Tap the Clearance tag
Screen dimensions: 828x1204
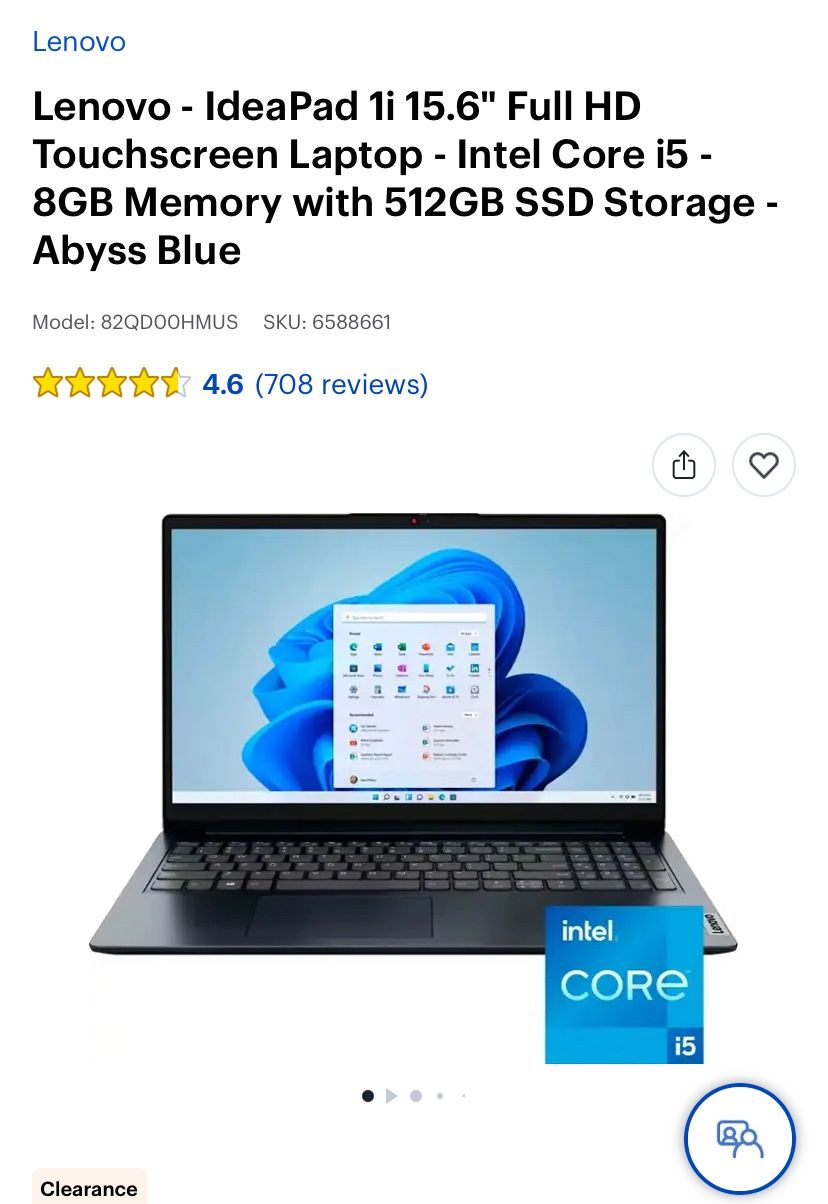tap(89, 1188)
